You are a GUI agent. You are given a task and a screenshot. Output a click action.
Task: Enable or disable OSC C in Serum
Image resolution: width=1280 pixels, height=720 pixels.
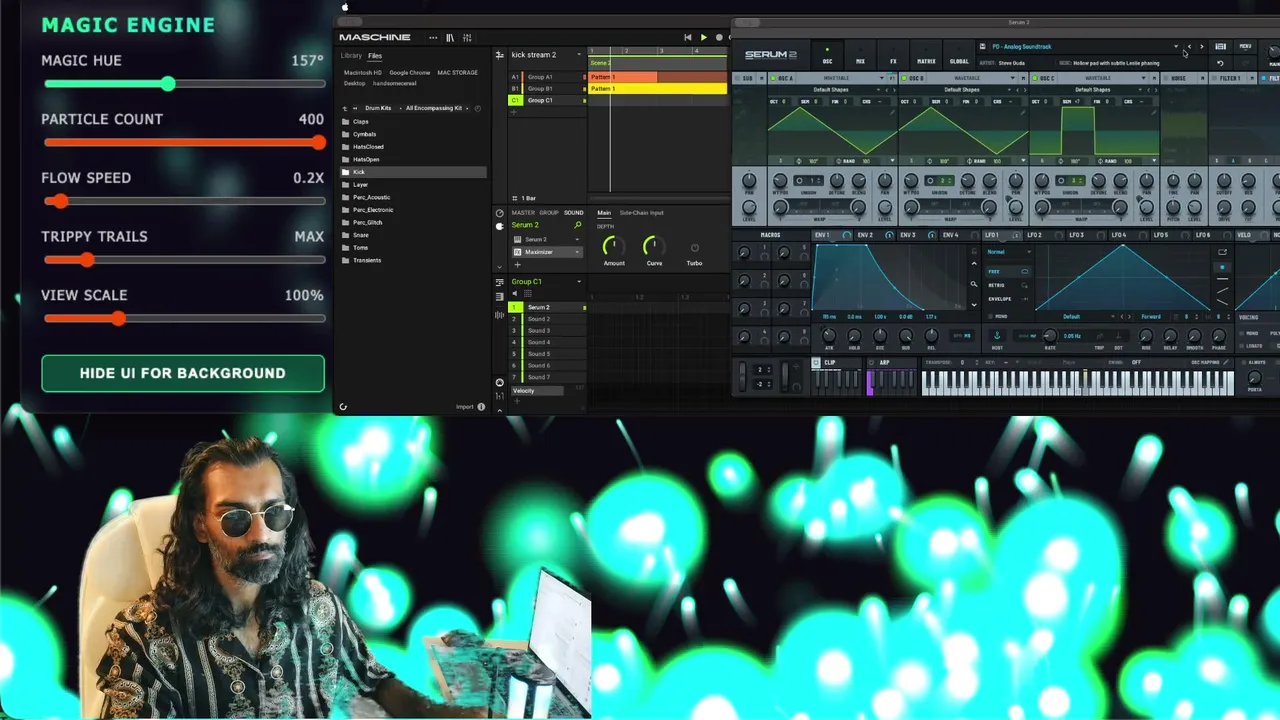[x=1035, y=78]
